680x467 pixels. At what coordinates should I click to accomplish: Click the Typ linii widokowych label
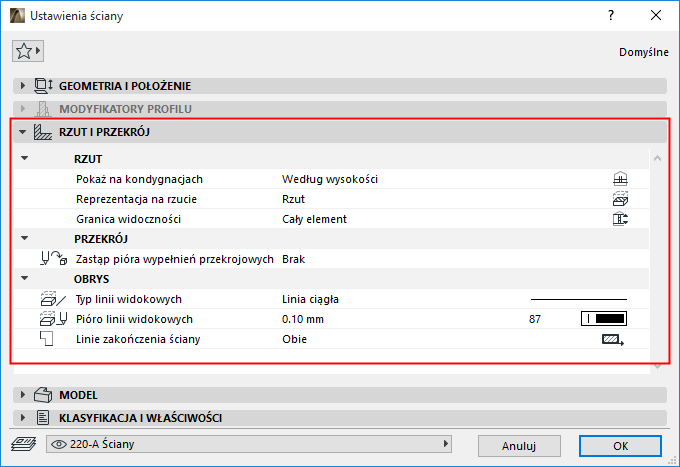pyautogui.click(x=128, y=299)
